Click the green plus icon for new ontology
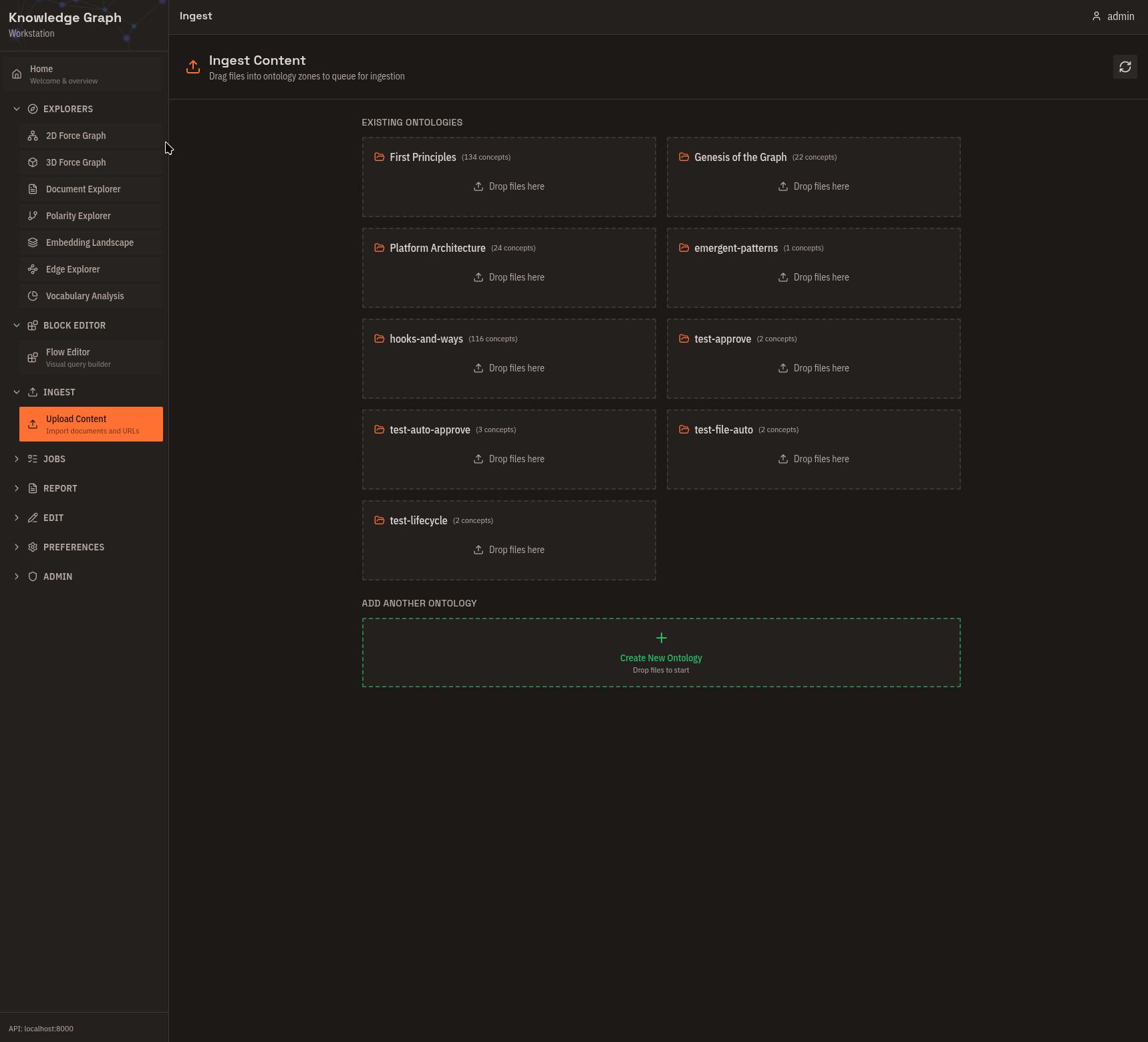This screenshot has height=1042, width=1148. (x=661, y=638)
